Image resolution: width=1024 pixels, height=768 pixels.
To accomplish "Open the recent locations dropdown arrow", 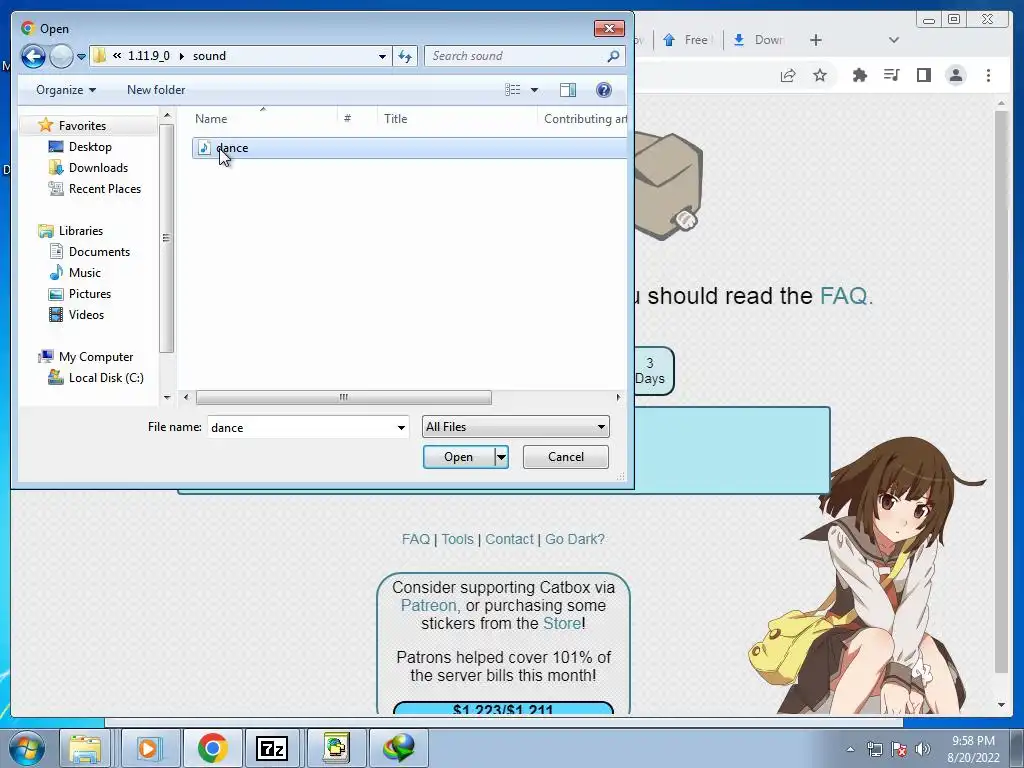I will 81,57.
